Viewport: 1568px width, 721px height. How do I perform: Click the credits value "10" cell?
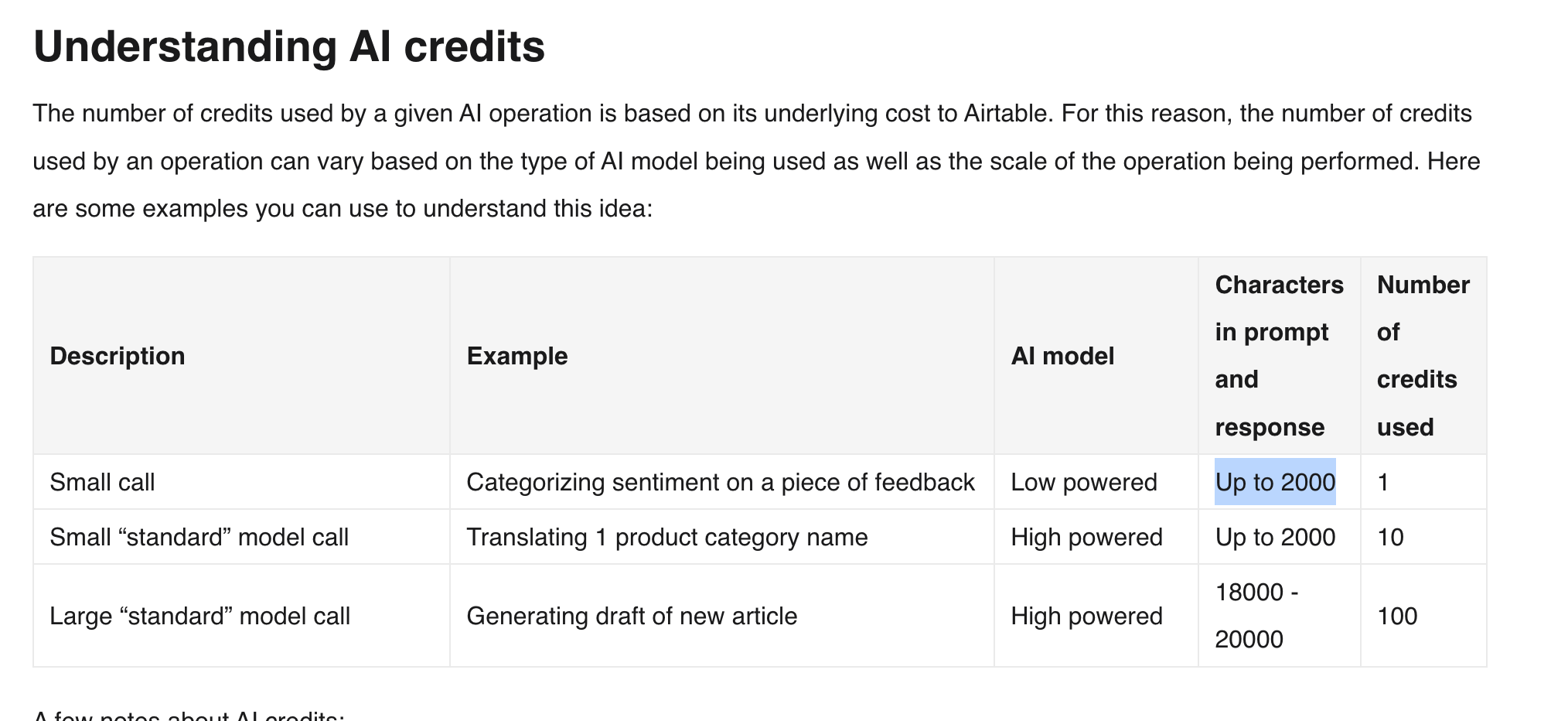pos(1390,538)
